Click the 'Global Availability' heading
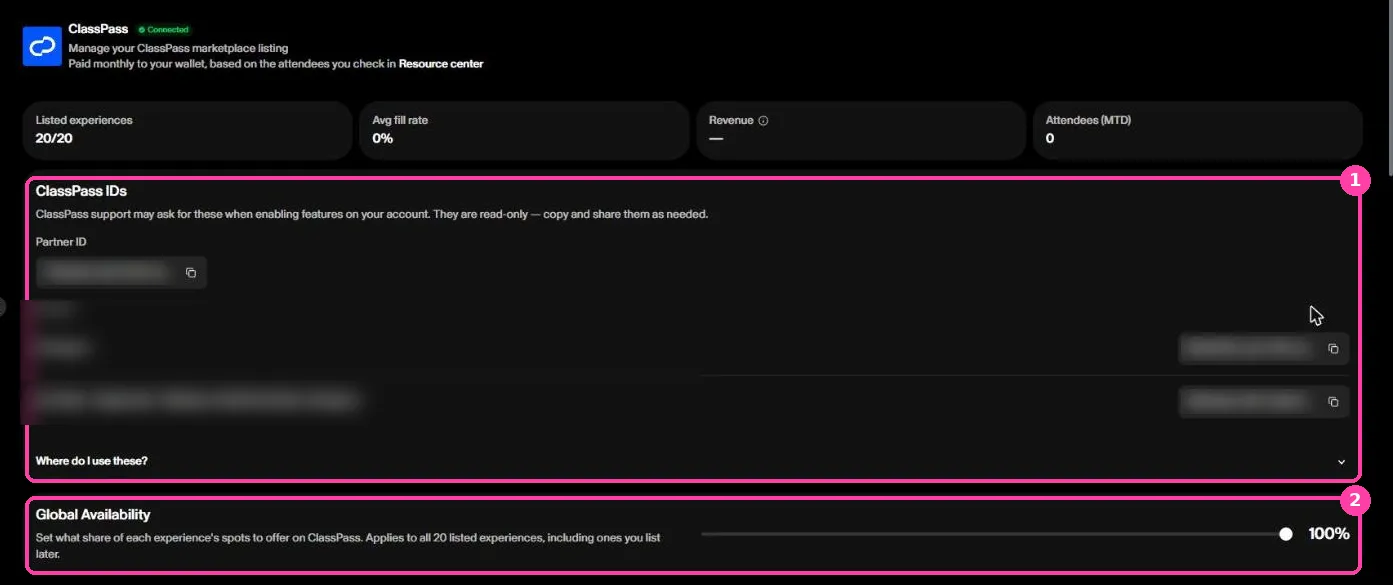Screen dimensions: 1393x585 click(x=93, y=515)
